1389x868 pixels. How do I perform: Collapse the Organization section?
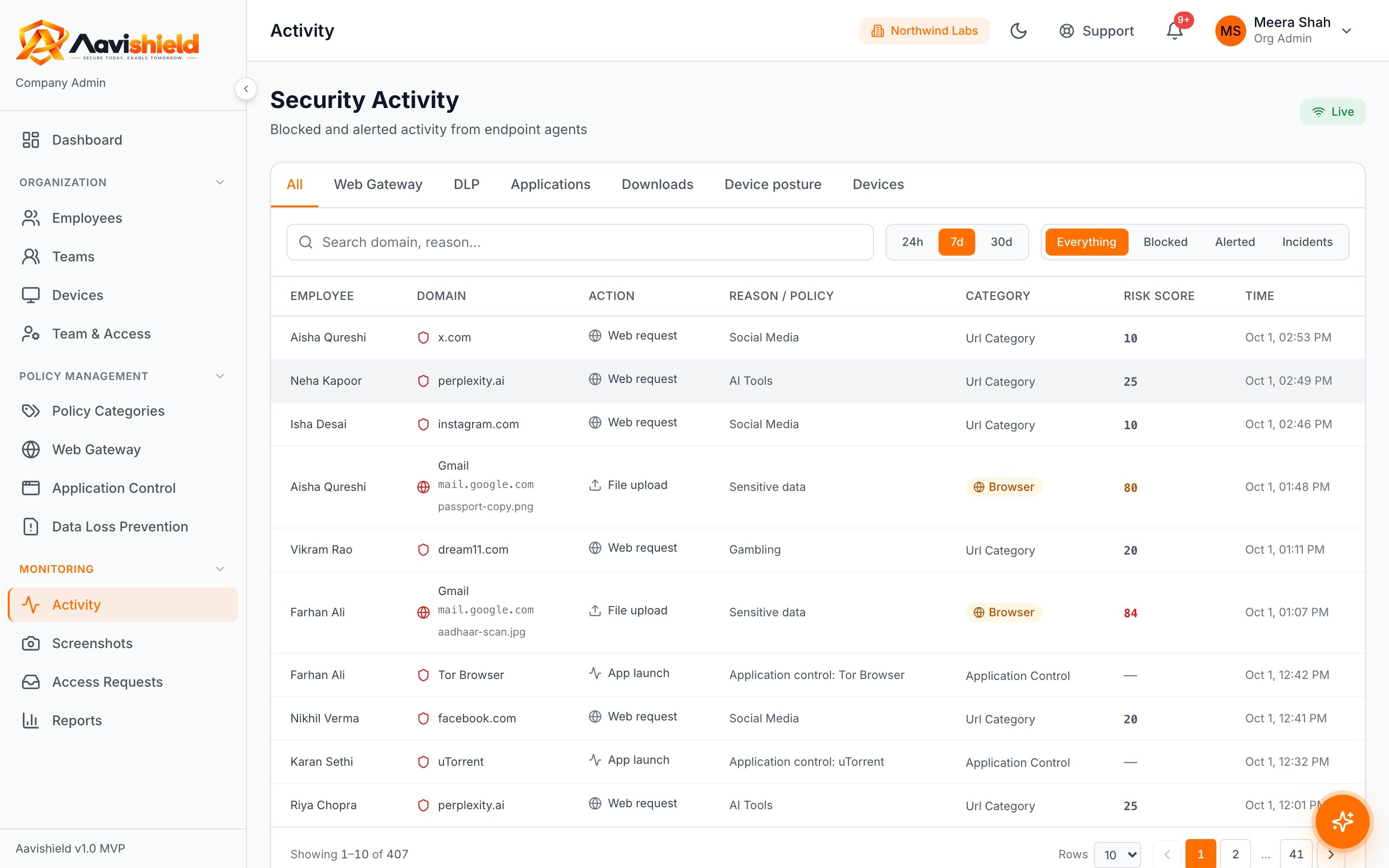pos(219,183)
